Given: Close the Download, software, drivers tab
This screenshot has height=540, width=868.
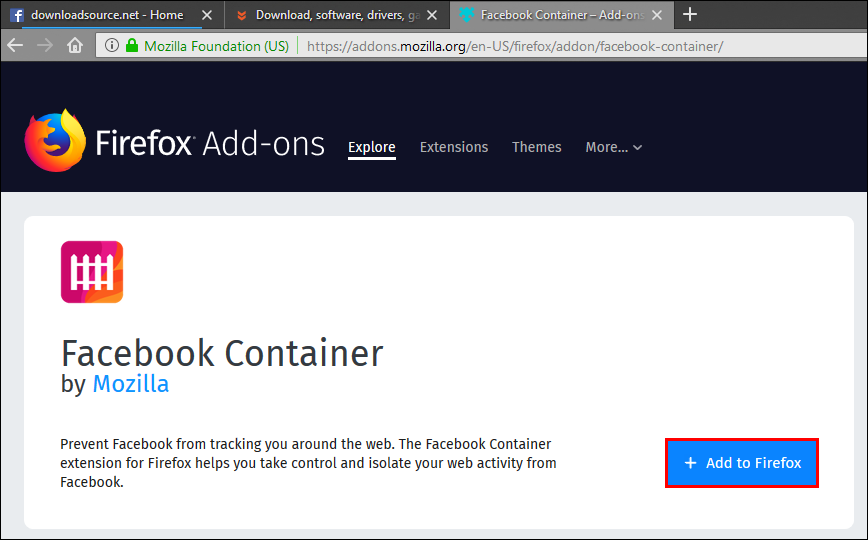Looking at the screenshot, I should tap(432, 15).
